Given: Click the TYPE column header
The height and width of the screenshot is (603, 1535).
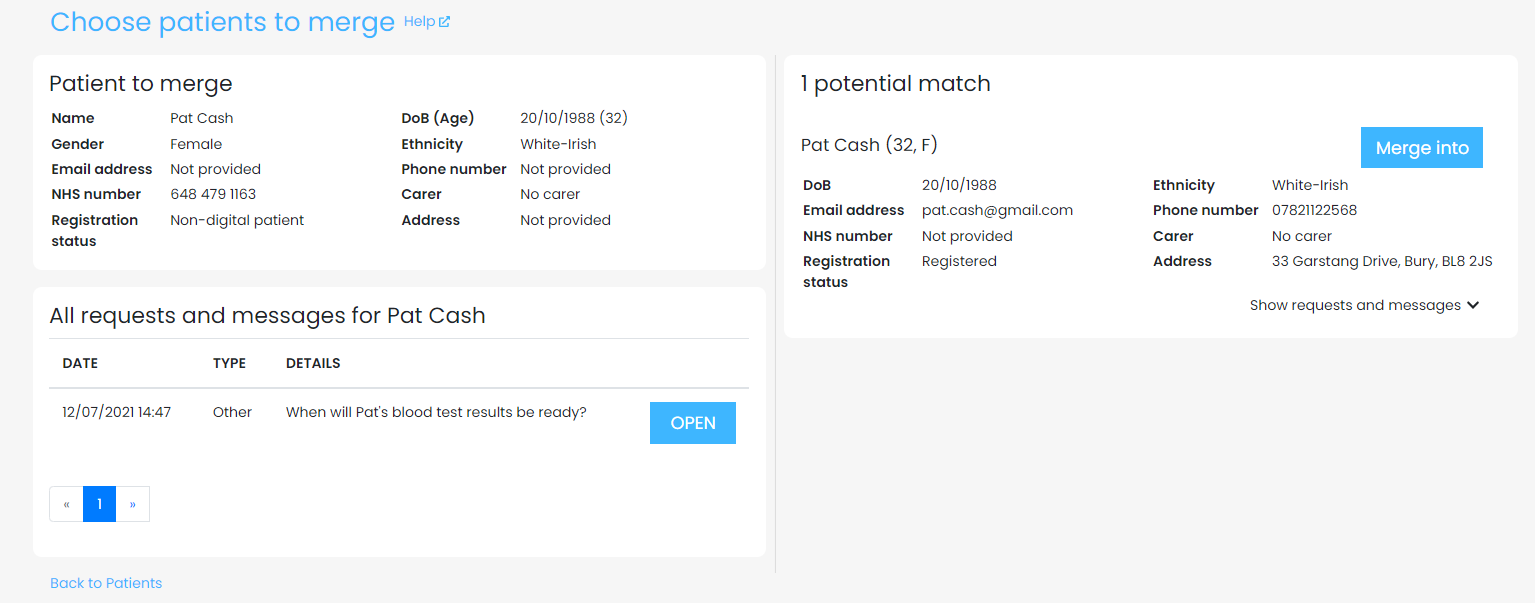Looking at the screenshot, I should tap(229, 363).
